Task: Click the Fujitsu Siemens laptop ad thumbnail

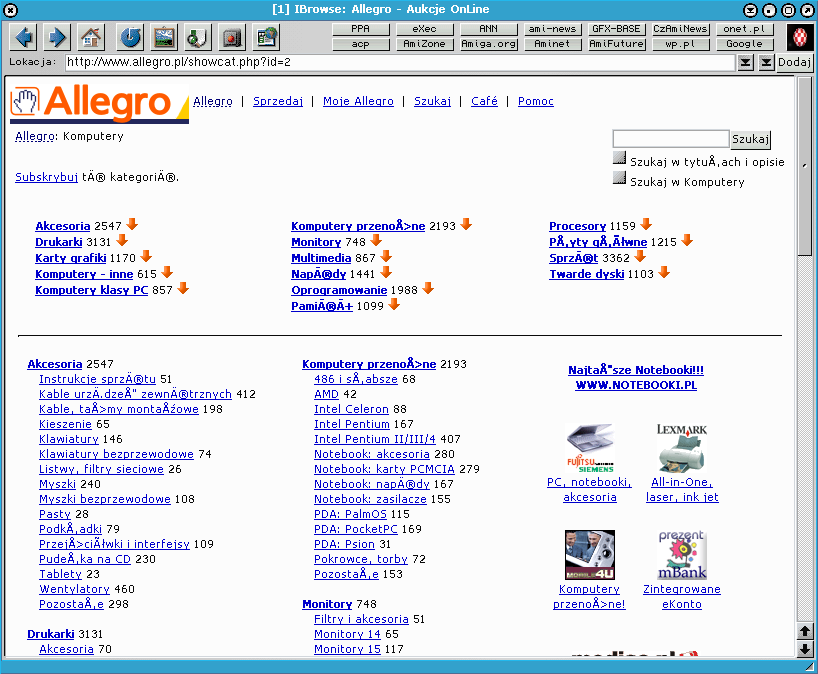Action: pos(590,448)
